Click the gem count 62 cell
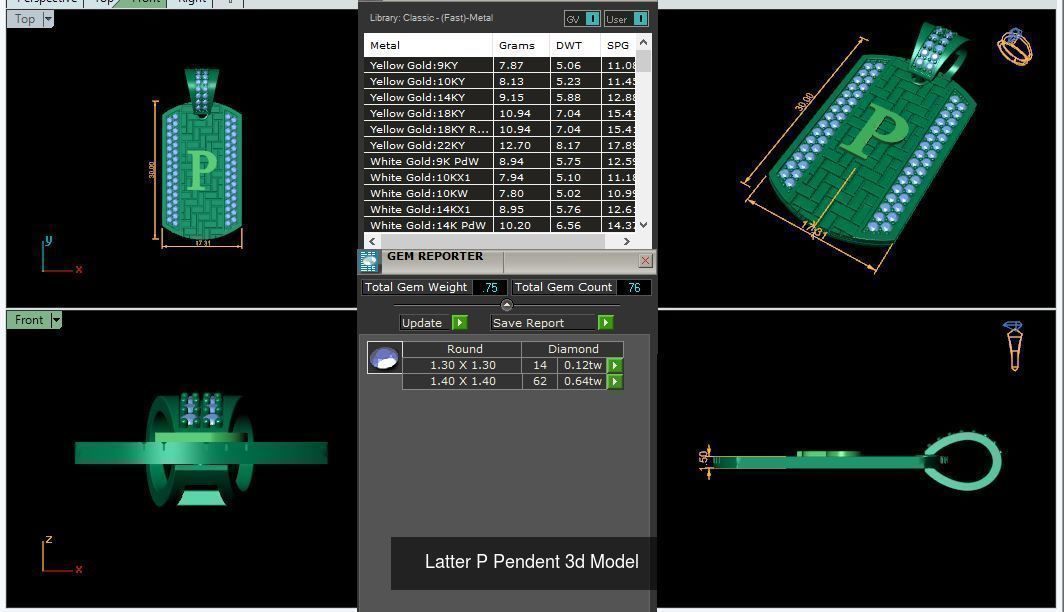The width and height of the screenshot is (1064, 612). tap(539, 381)
